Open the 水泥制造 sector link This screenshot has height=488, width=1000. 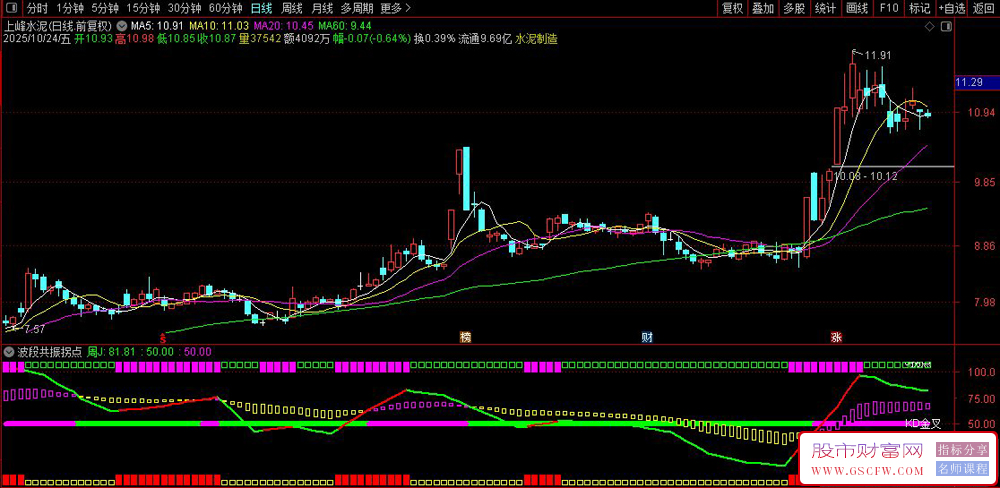pos(537,38)
